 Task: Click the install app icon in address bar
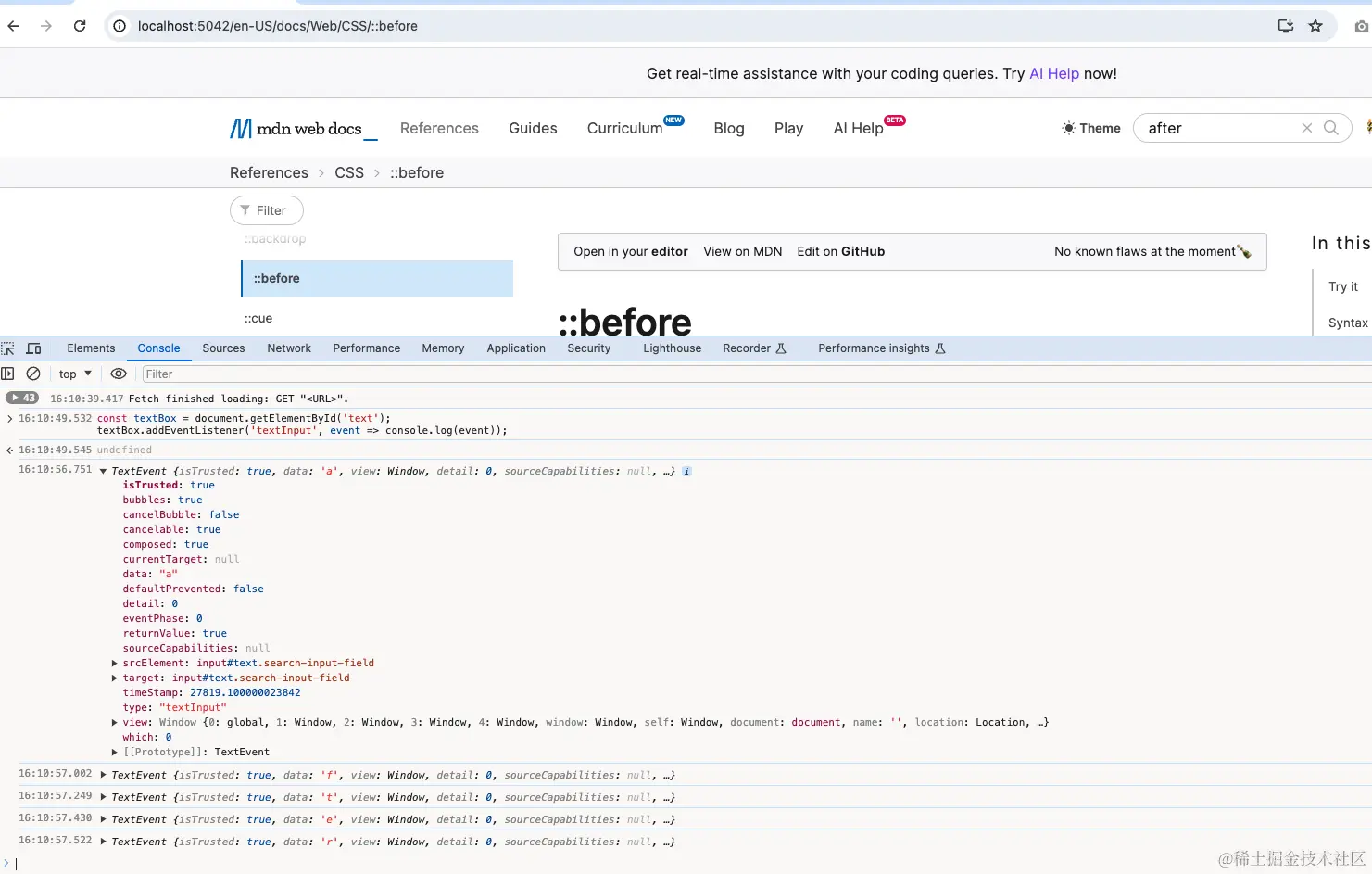[x=1285, y=26]
